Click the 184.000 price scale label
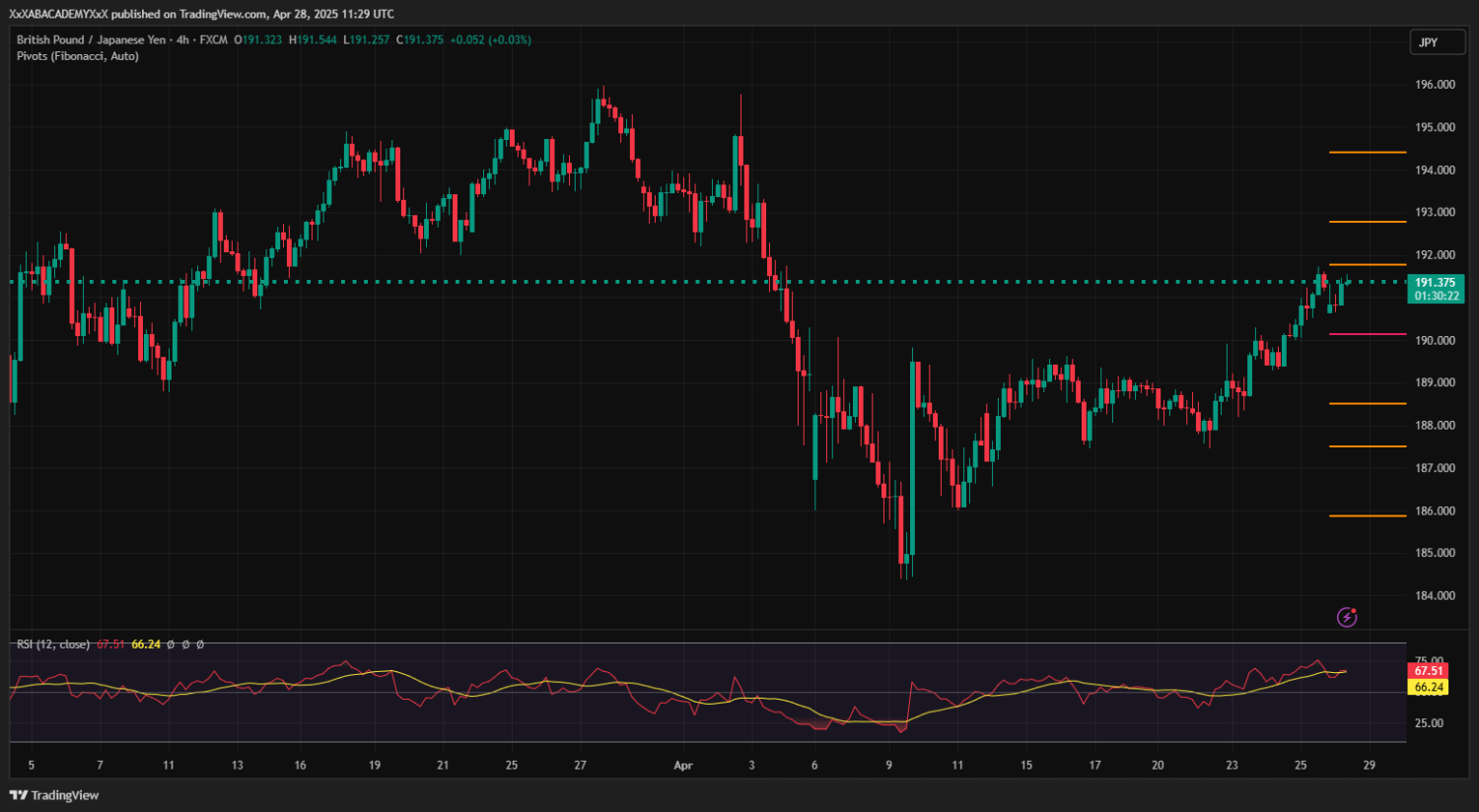1479x812 pixels. (1435, 595)
